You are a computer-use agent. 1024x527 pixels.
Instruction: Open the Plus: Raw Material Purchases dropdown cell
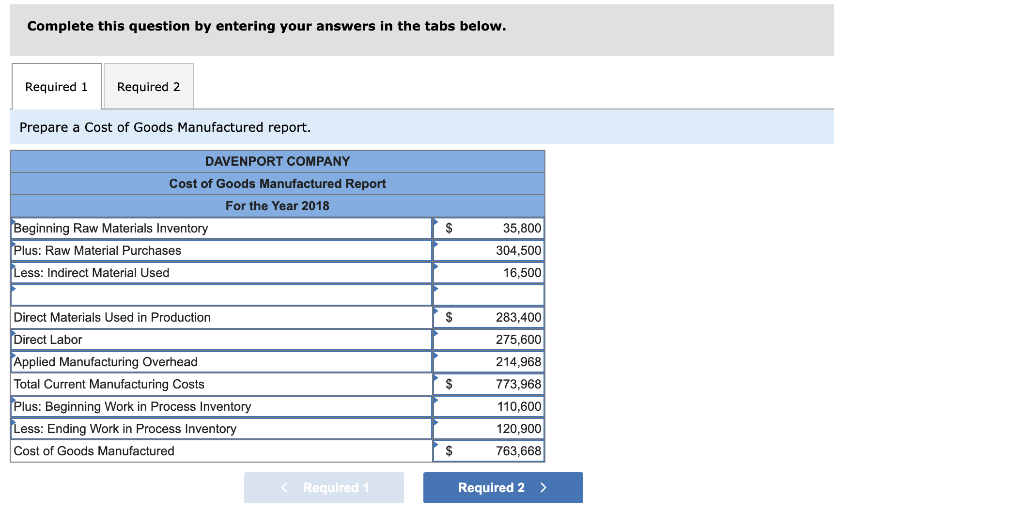222,251
